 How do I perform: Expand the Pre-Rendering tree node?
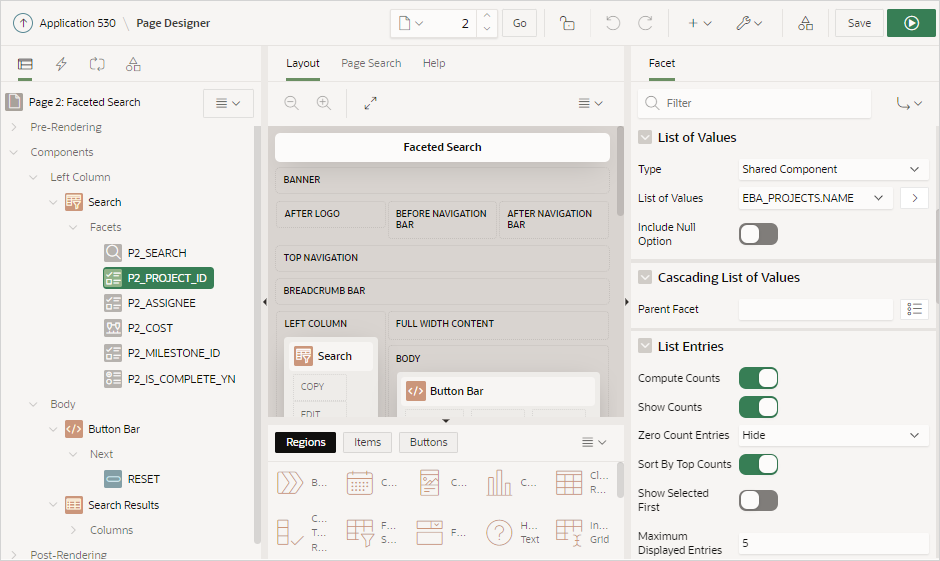coord(14,127)
